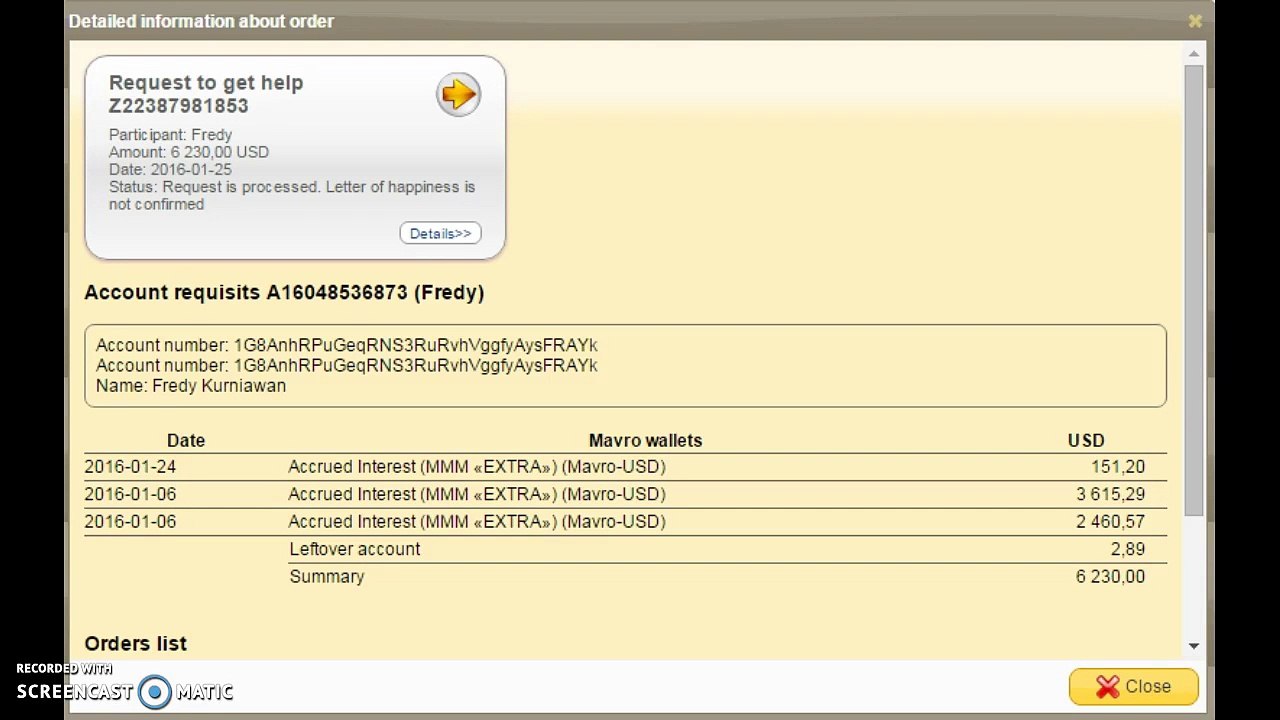Viewport: 1280px width, 720px height.
Task: Click Account requisits A16048536873 heading
Action: 284,293
